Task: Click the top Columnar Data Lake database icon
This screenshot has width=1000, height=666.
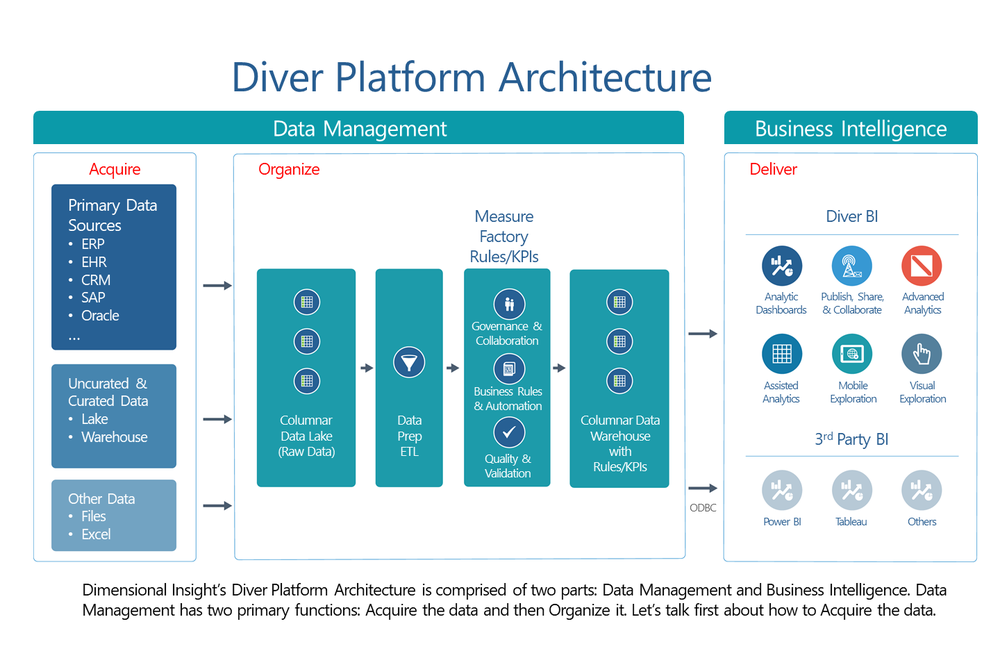Action: (x=306, y=302)
